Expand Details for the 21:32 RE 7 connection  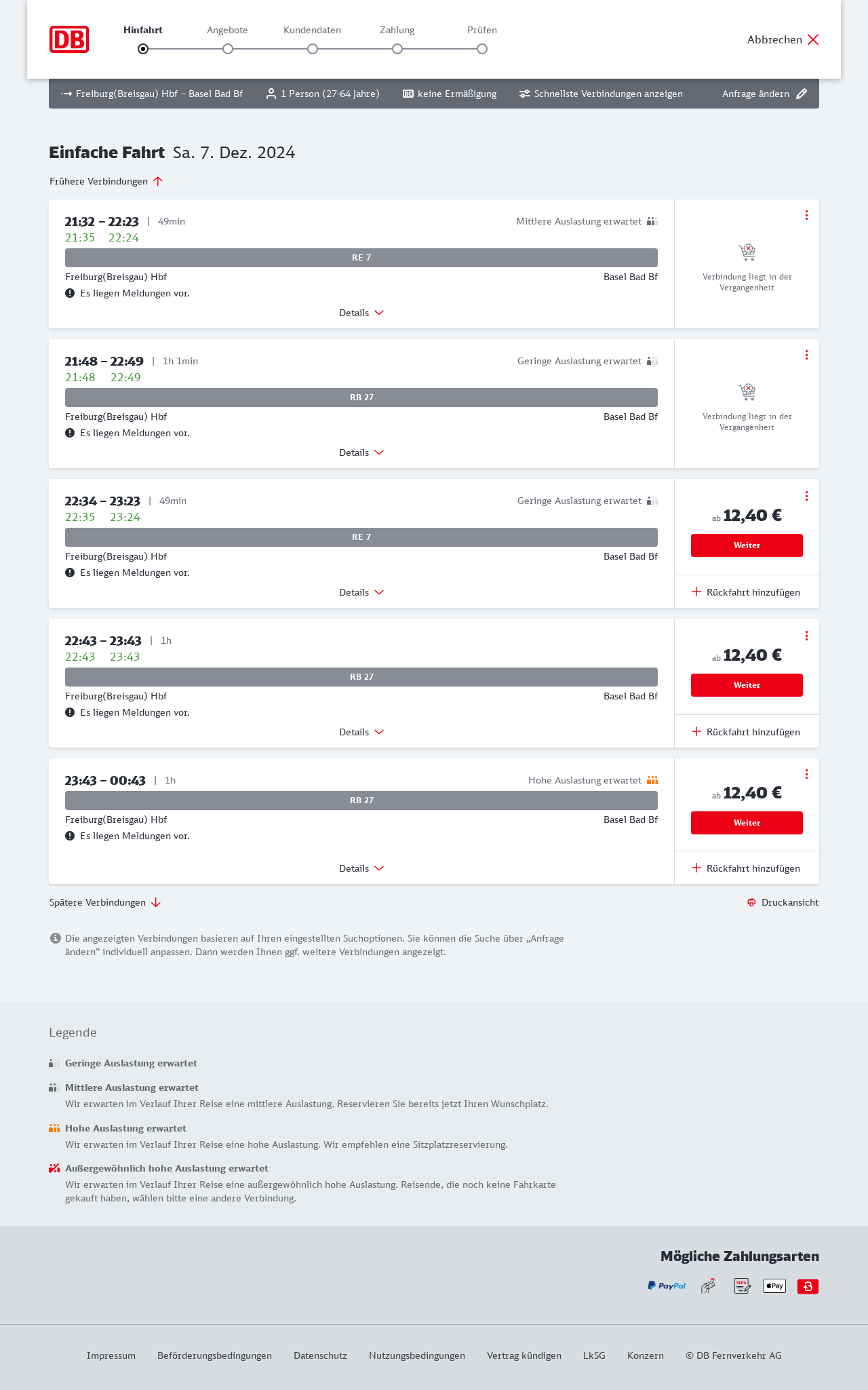pos(361,313)
